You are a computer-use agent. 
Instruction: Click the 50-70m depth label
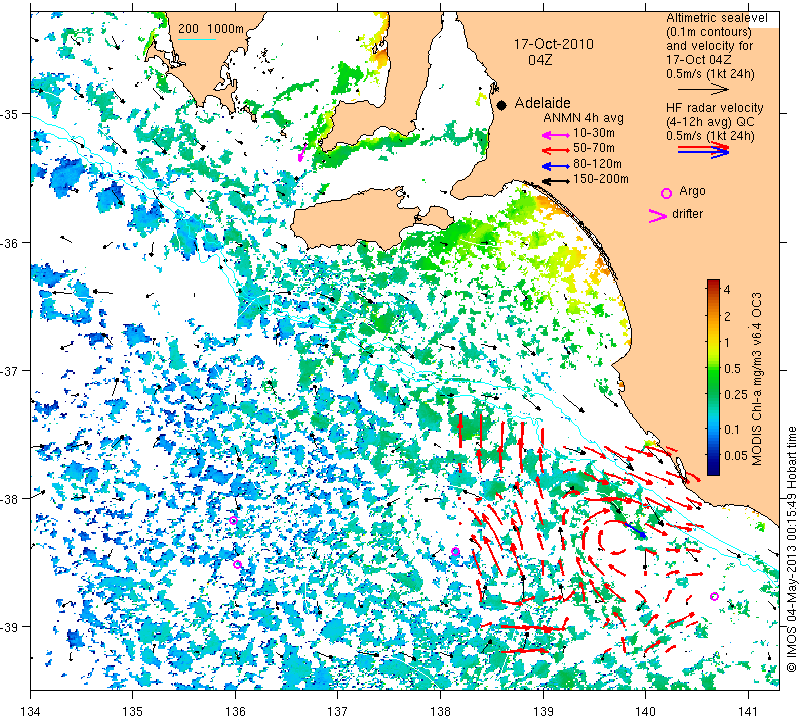(x=594, y=148)
